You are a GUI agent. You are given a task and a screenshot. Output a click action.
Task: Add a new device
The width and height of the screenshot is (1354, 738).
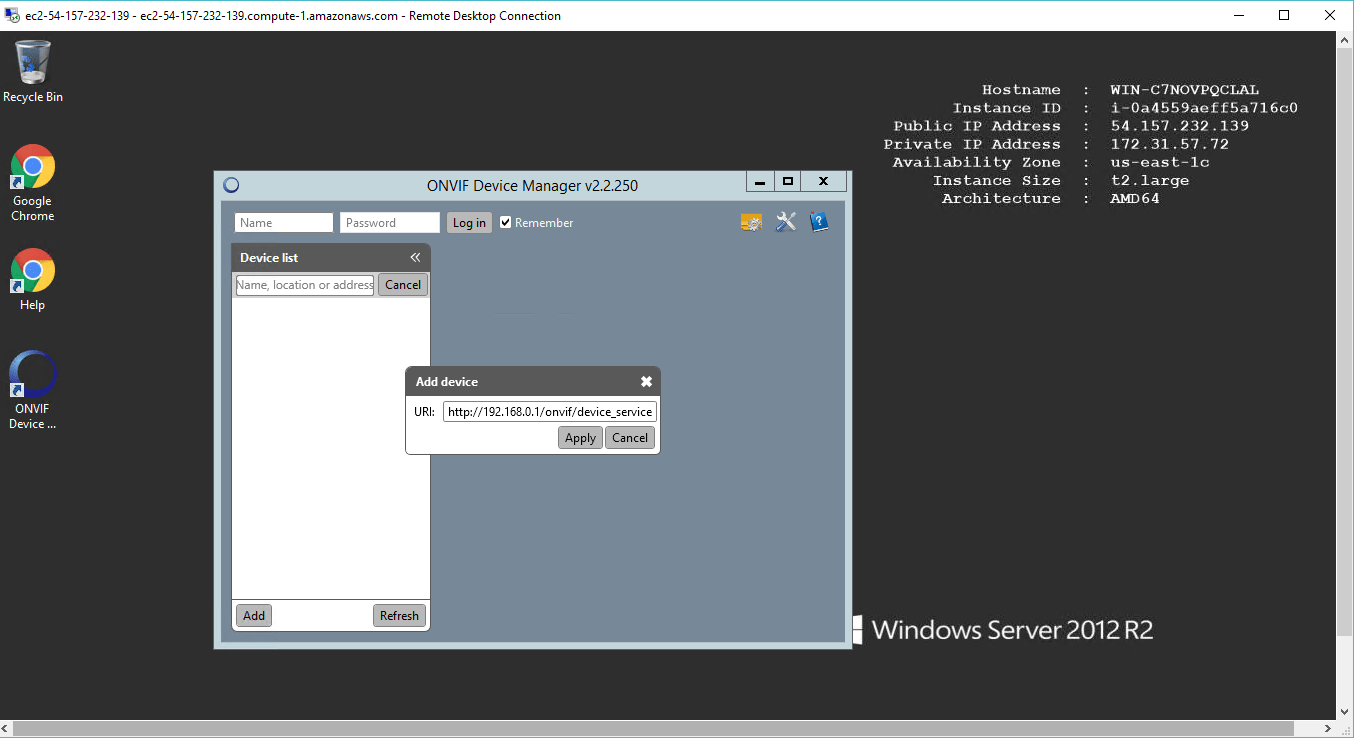(252, 615)
